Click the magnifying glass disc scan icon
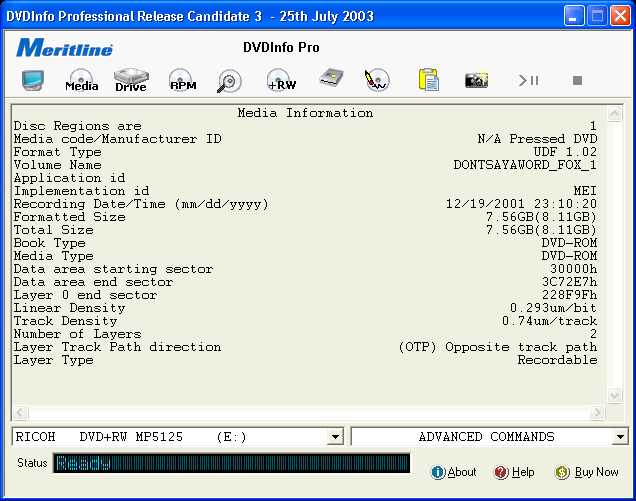 coord(229,81)
